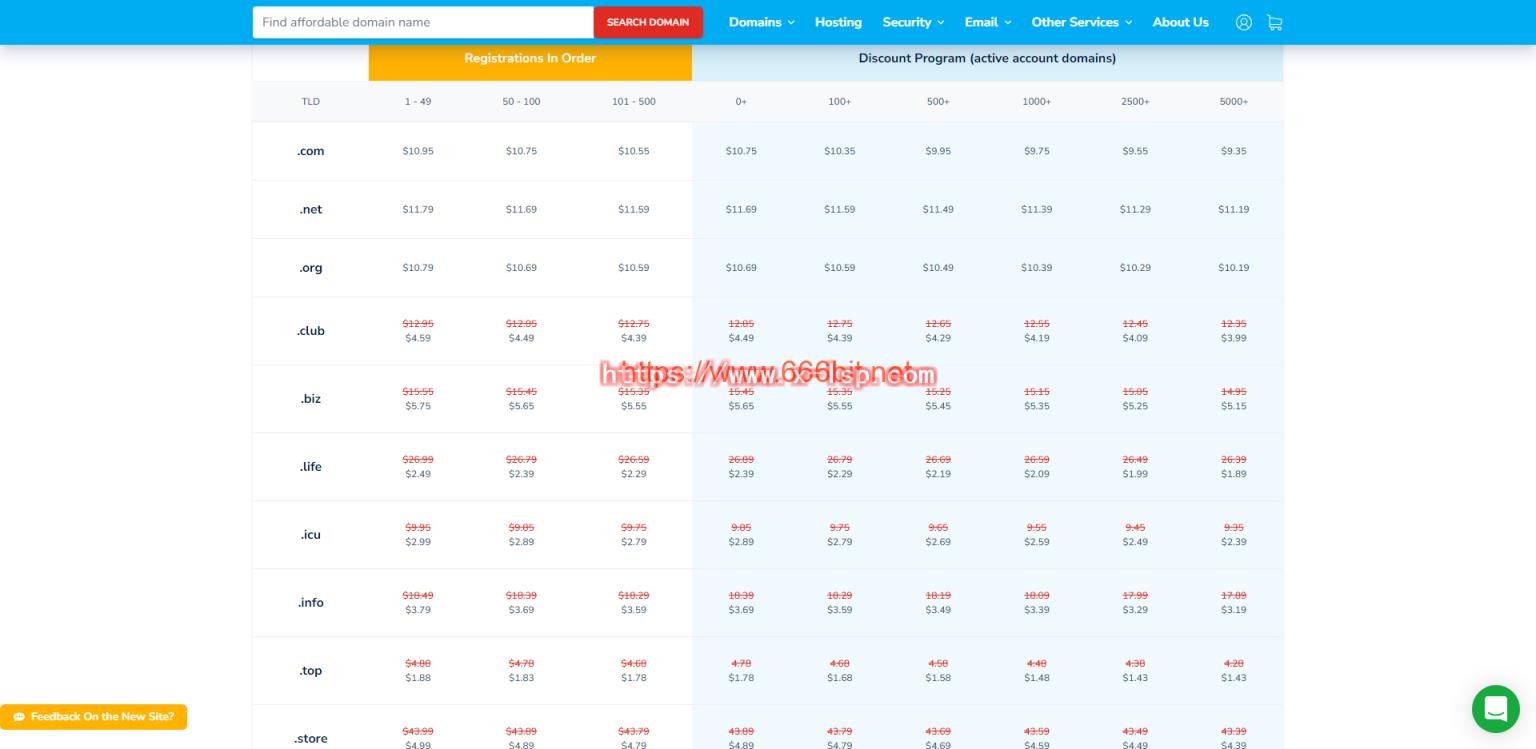
Task: Click the .org TLD row label
Action: [311, 268]
